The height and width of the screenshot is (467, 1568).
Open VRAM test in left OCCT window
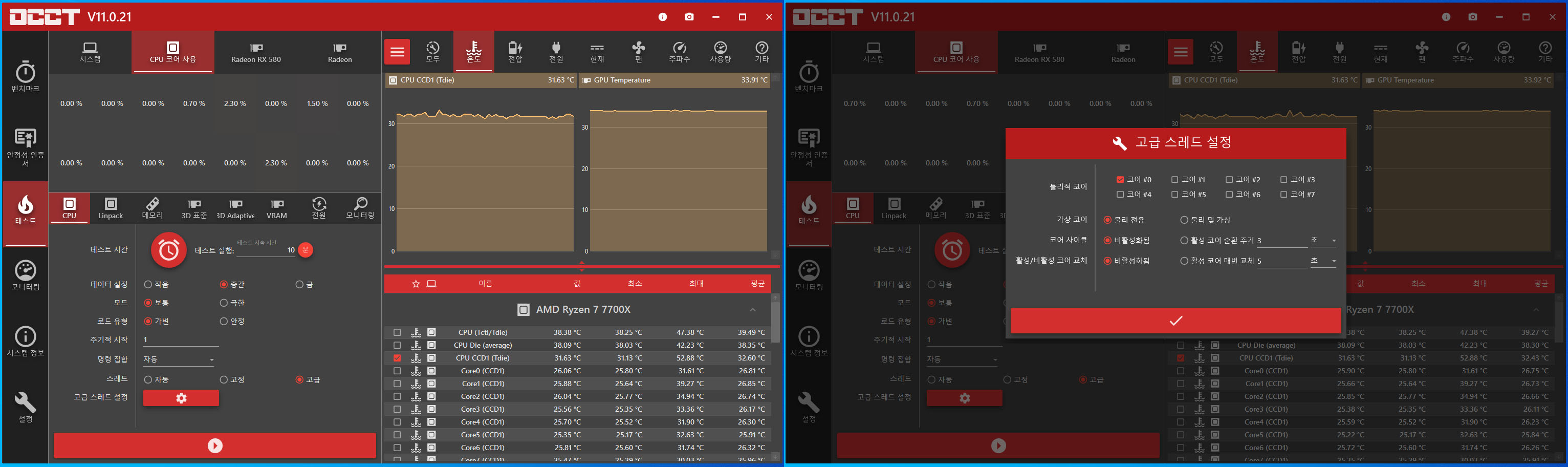[x=277, y=208]
